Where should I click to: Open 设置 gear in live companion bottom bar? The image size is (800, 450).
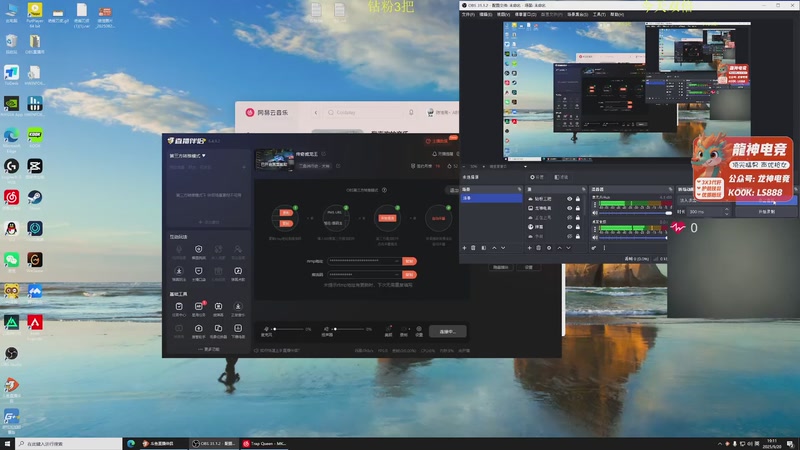point(419,331)
